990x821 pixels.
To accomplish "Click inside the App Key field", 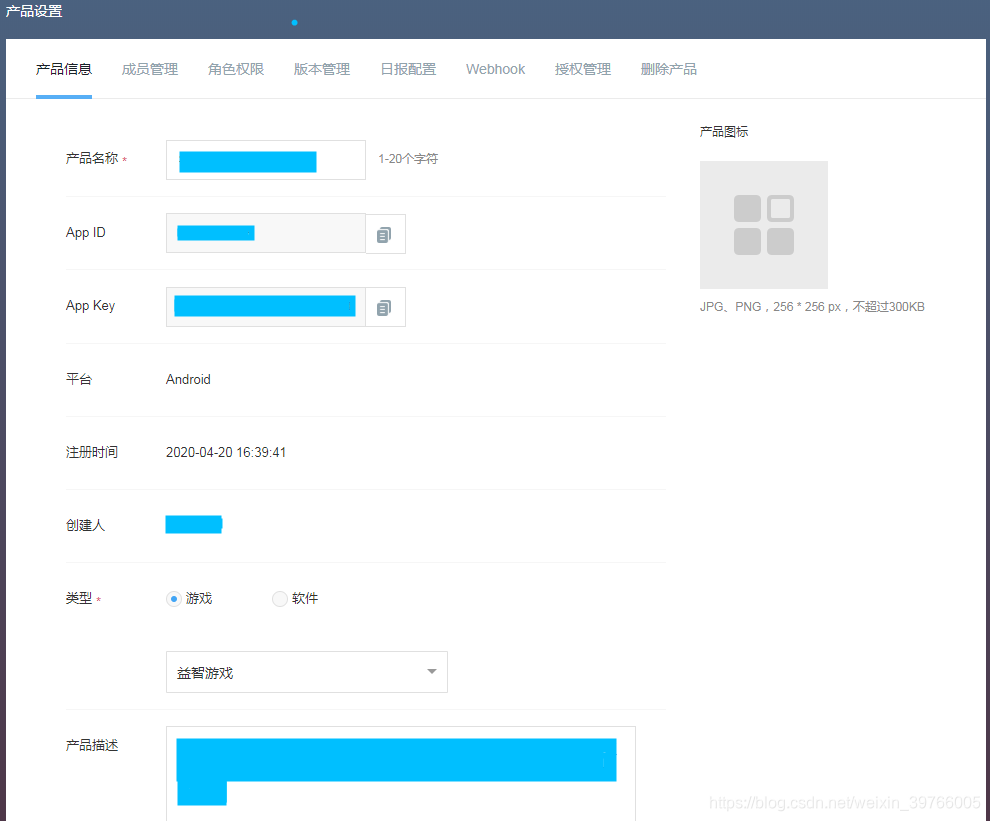I will (x=265, y=306).
